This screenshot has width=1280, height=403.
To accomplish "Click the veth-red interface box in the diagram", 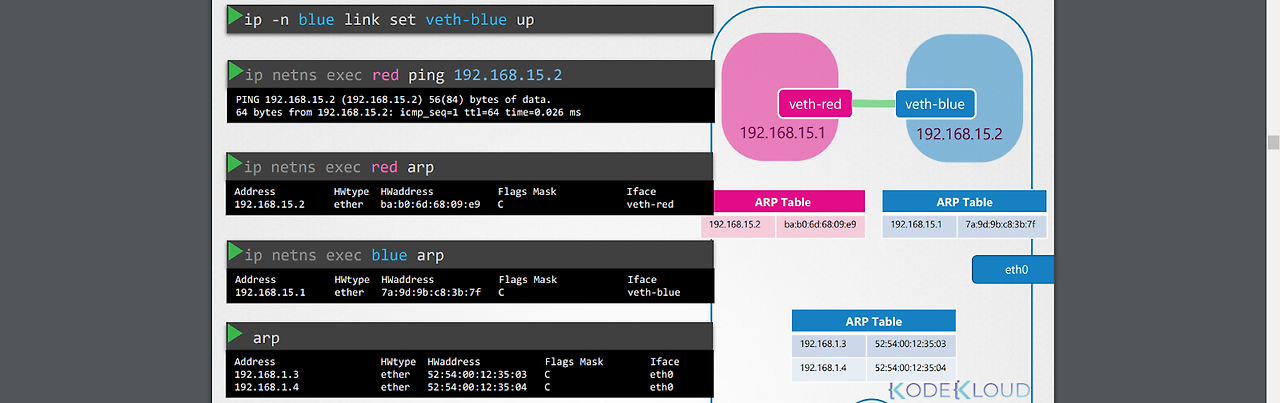I will [x=815, y=103].
